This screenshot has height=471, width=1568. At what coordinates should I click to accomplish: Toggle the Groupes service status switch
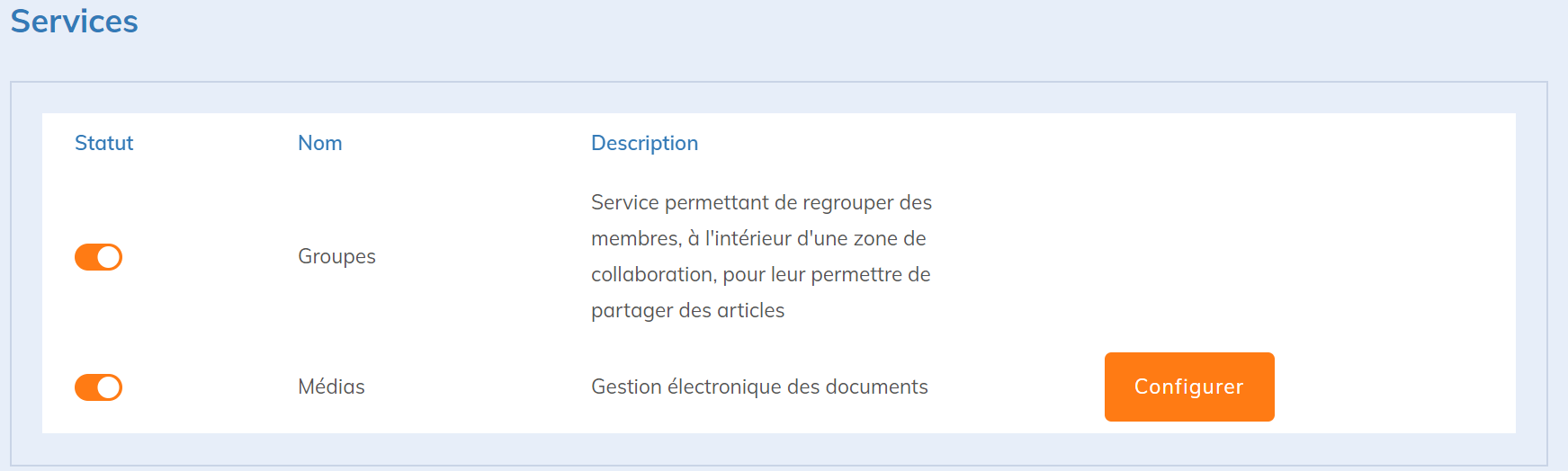pyautogui.click(x=98, y=257)
